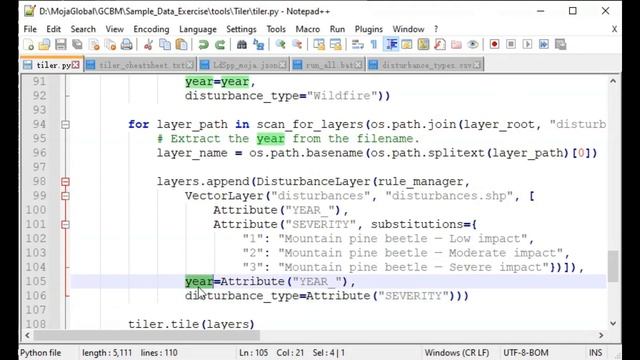Cut selection with the scissors icon
Screen dimensions: 640x360
[x=148, y=44]
